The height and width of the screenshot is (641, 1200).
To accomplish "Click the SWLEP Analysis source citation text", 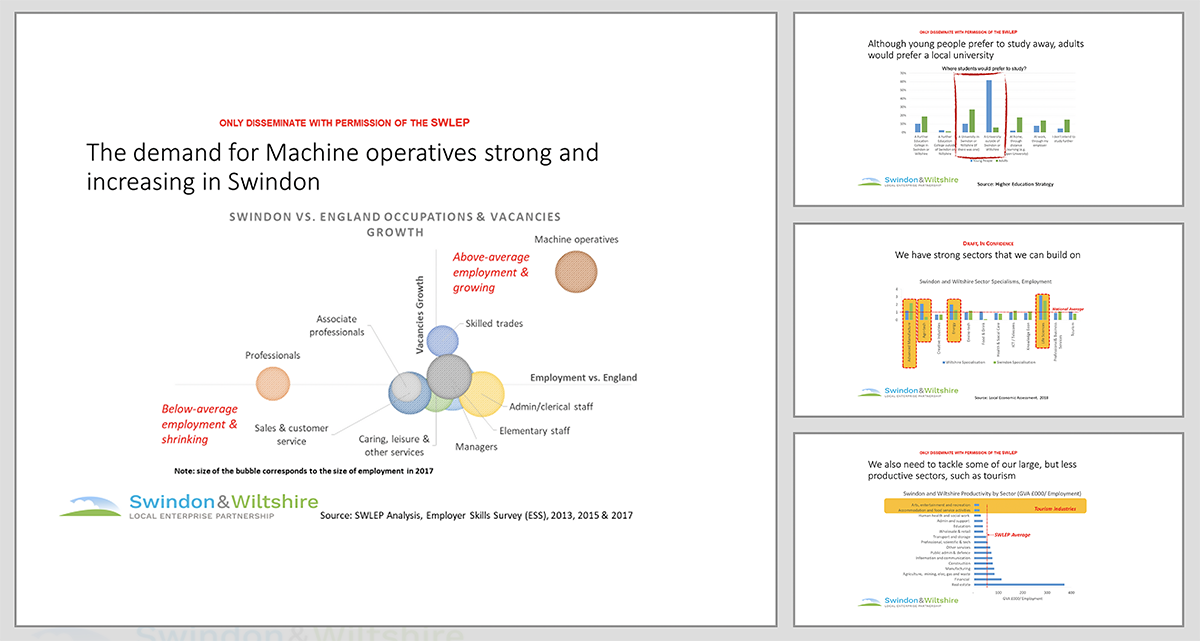I will point(476,516).
